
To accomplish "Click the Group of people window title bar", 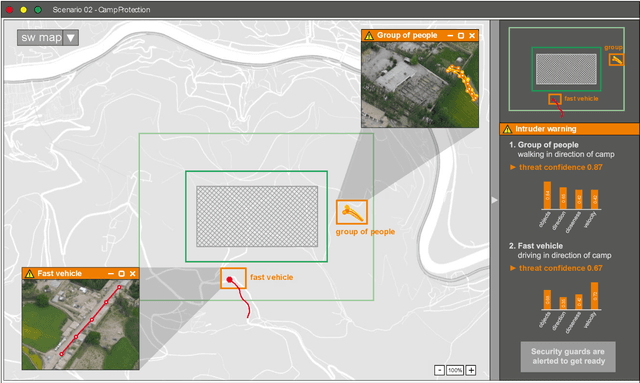I will 420,36.
